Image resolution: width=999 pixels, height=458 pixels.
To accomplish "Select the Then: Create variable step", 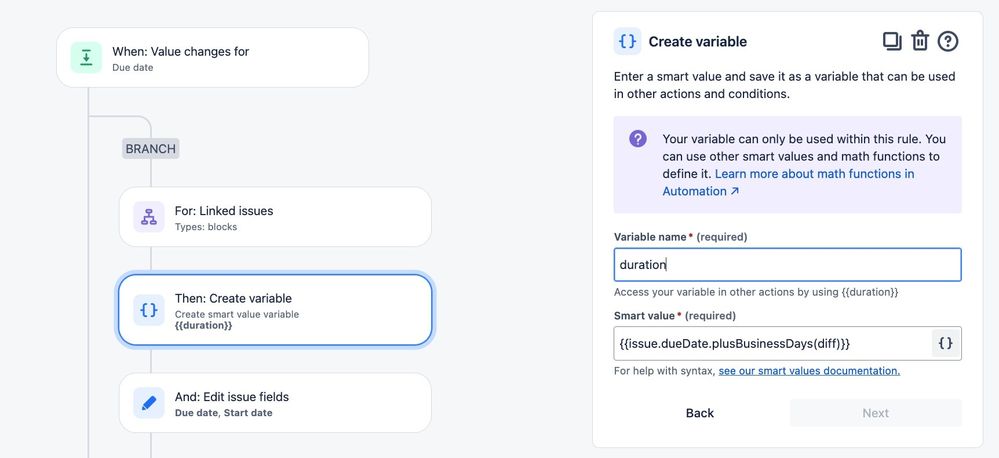I will click(x=275, y=310).
